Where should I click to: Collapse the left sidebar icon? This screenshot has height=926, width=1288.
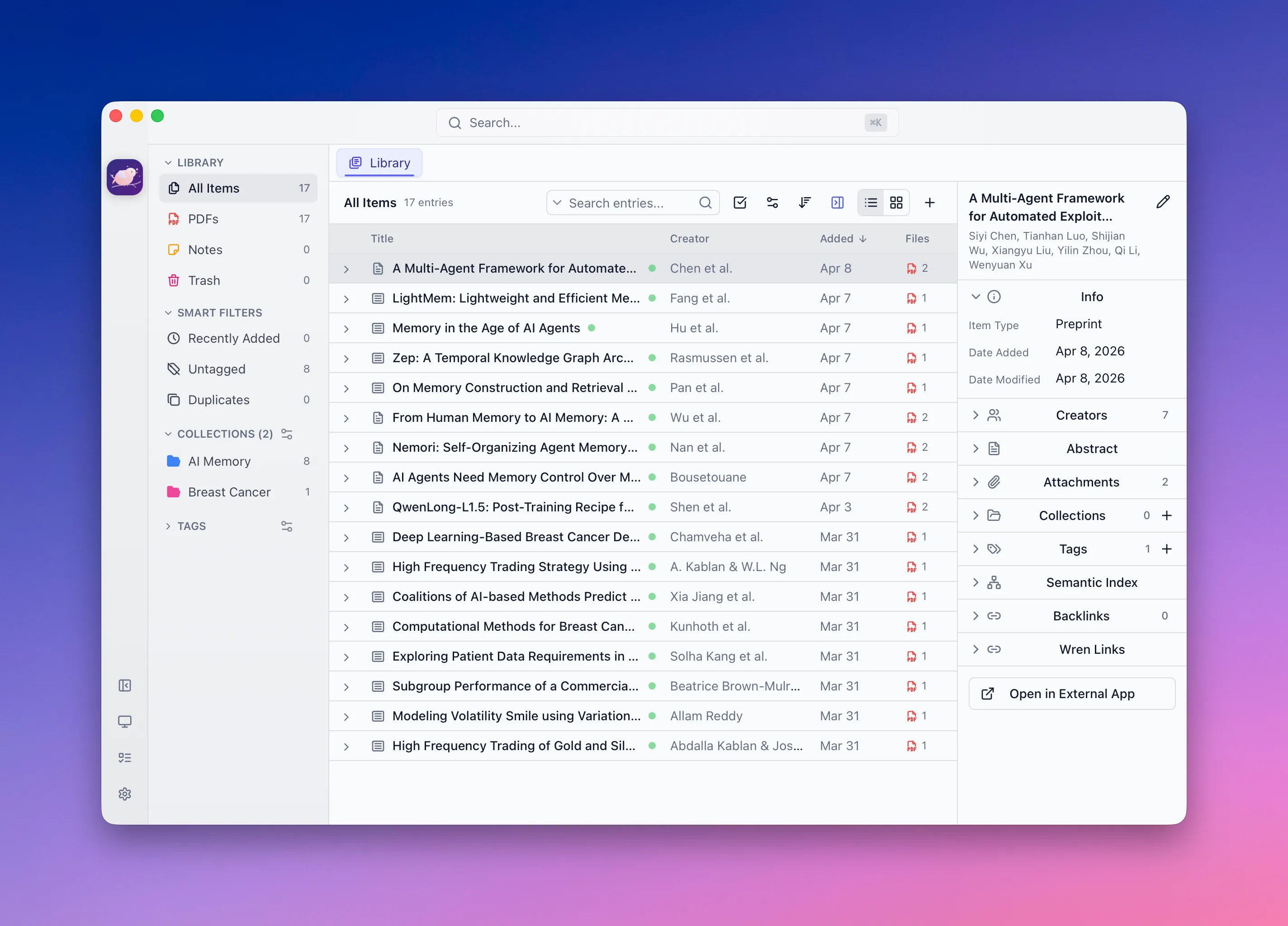[124, 685]
